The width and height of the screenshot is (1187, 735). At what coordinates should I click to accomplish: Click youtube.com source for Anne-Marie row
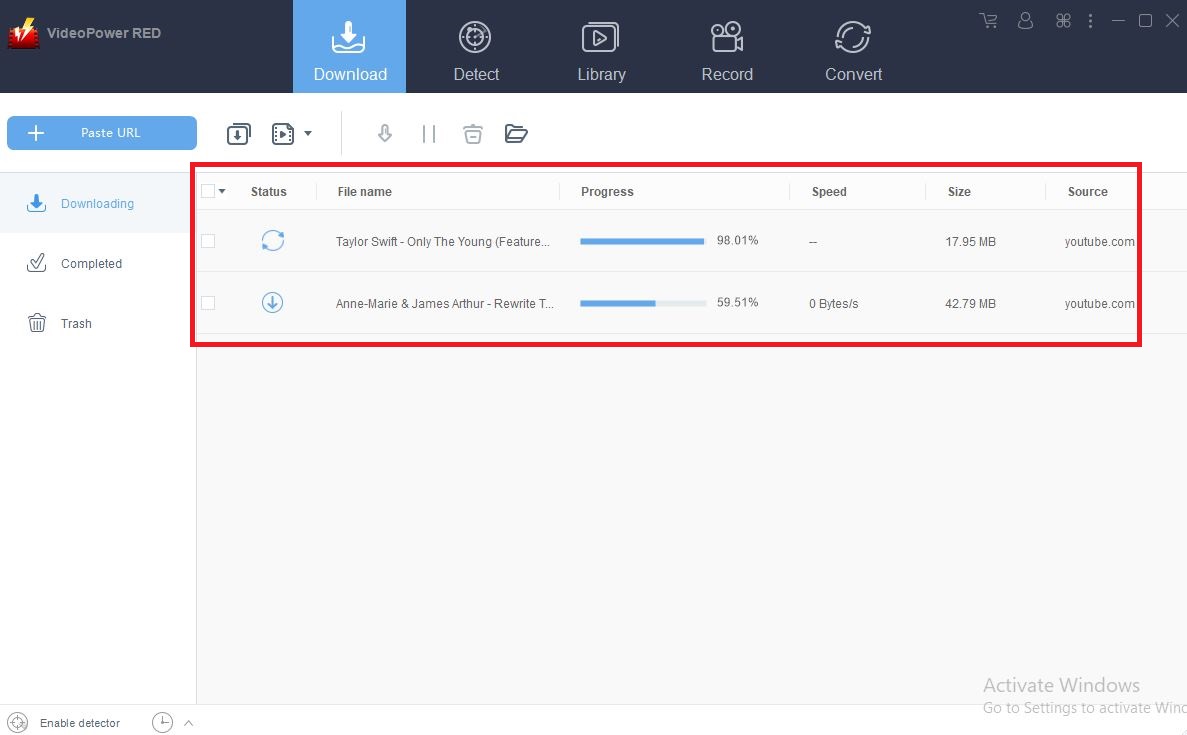point(1099,304)
